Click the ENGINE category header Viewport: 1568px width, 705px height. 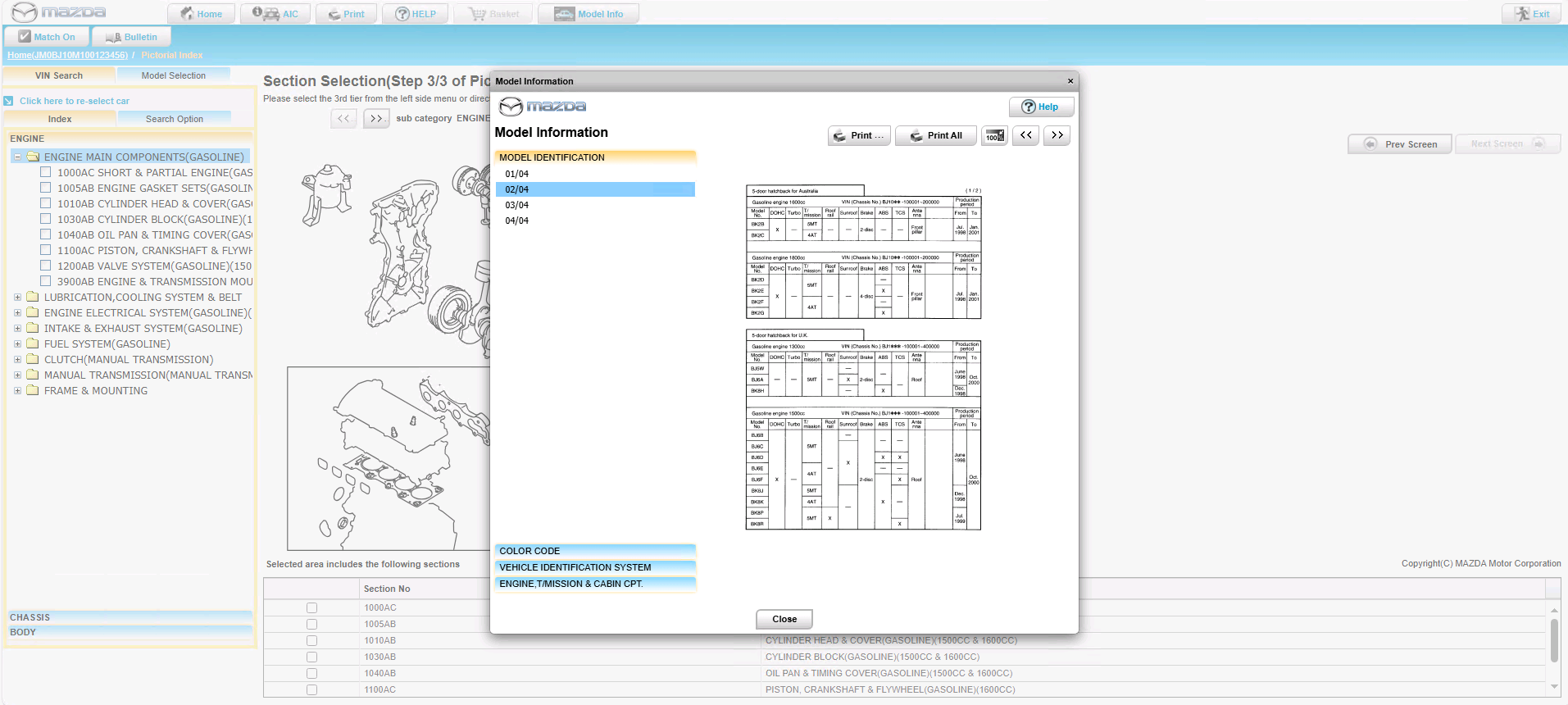[130, 139]
